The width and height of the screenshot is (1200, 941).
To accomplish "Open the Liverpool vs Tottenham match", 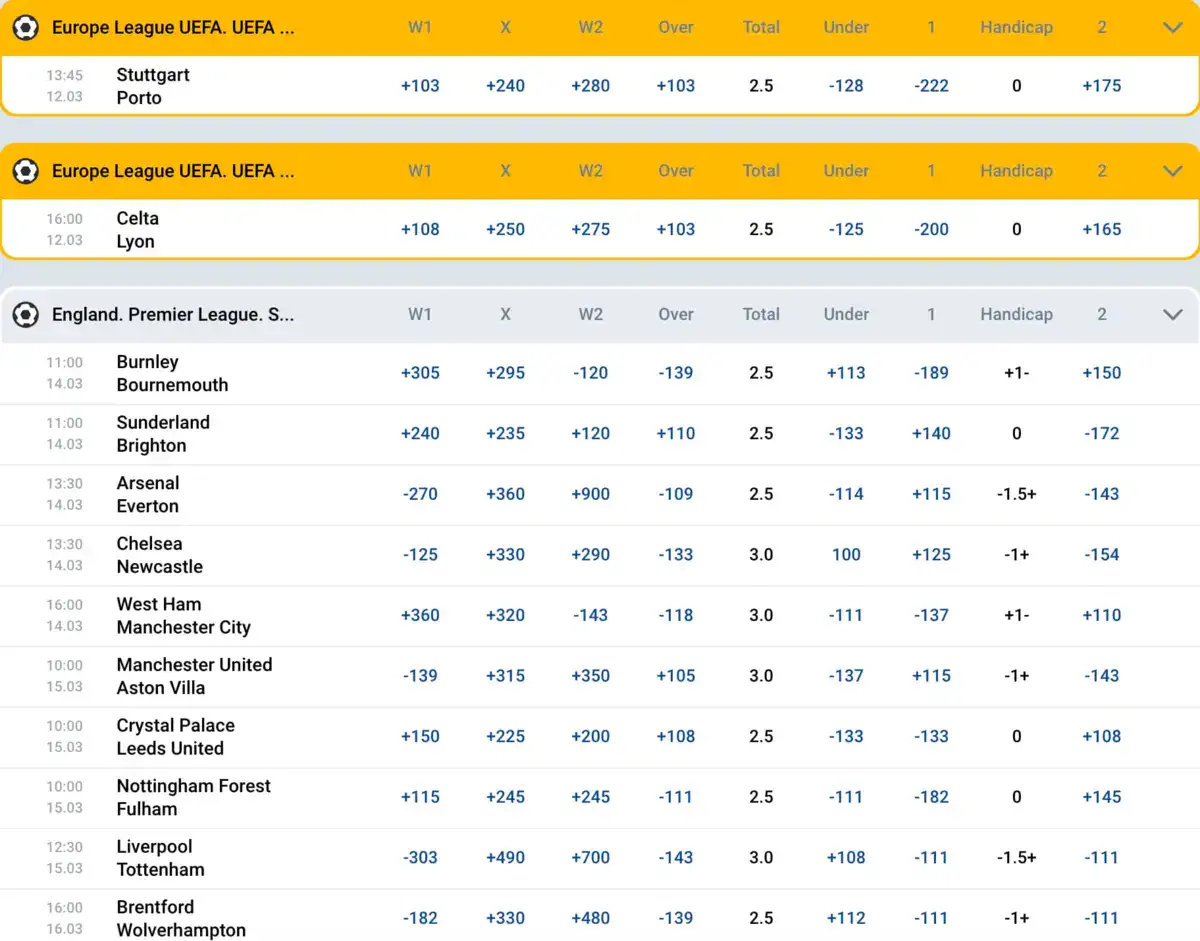I will tap(160, 858).
